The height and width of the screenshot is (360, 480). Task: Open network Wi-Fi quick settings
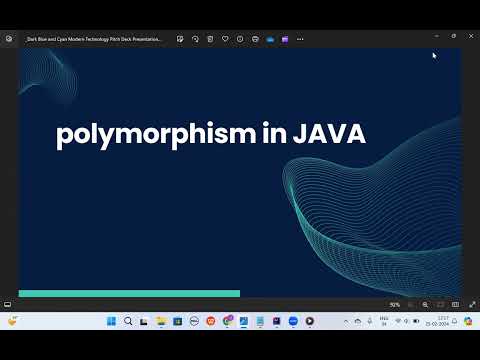click(398, 321)
